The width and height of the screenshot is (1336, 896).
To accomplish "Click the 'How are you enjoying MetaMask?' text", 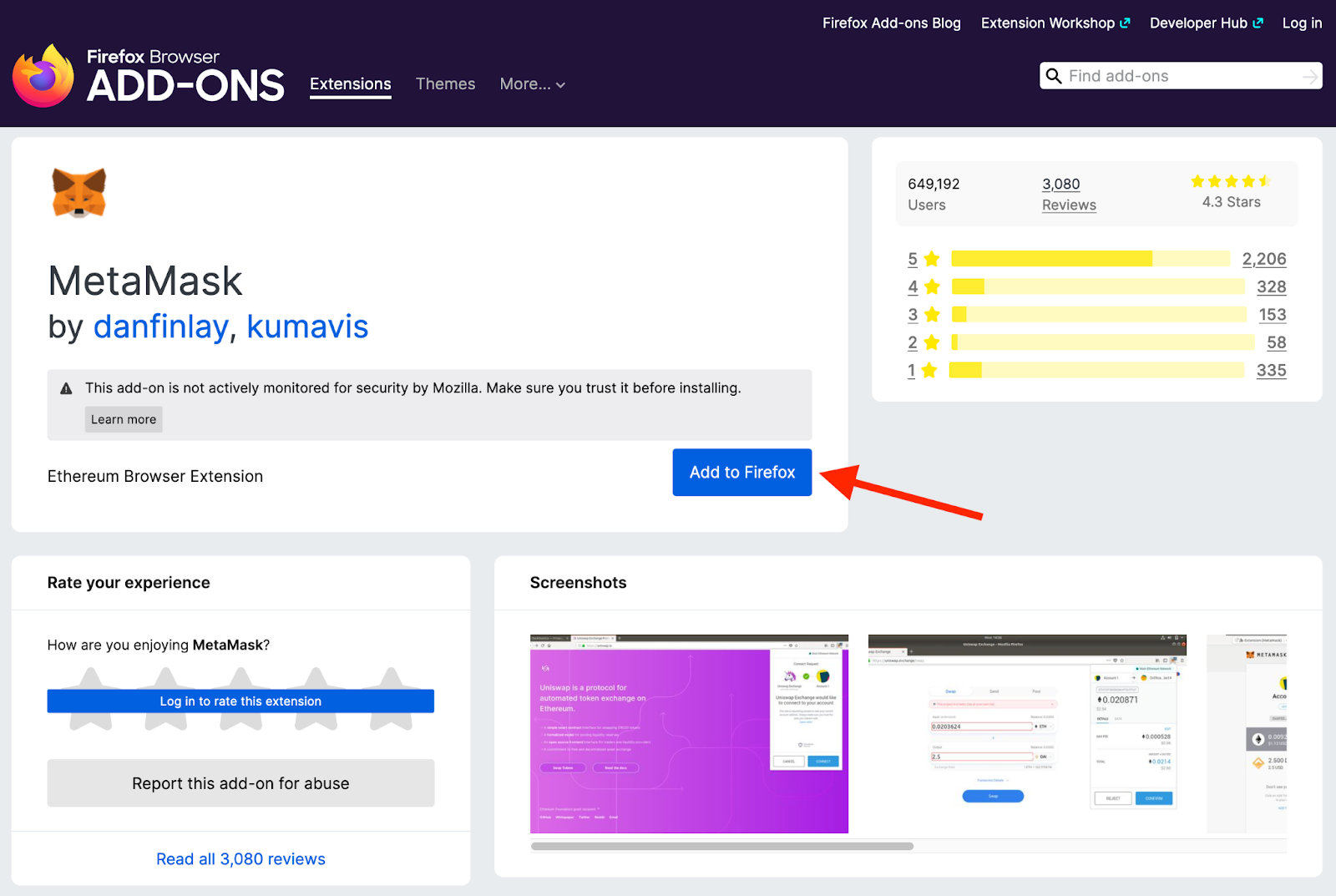I will click(159, 645).
